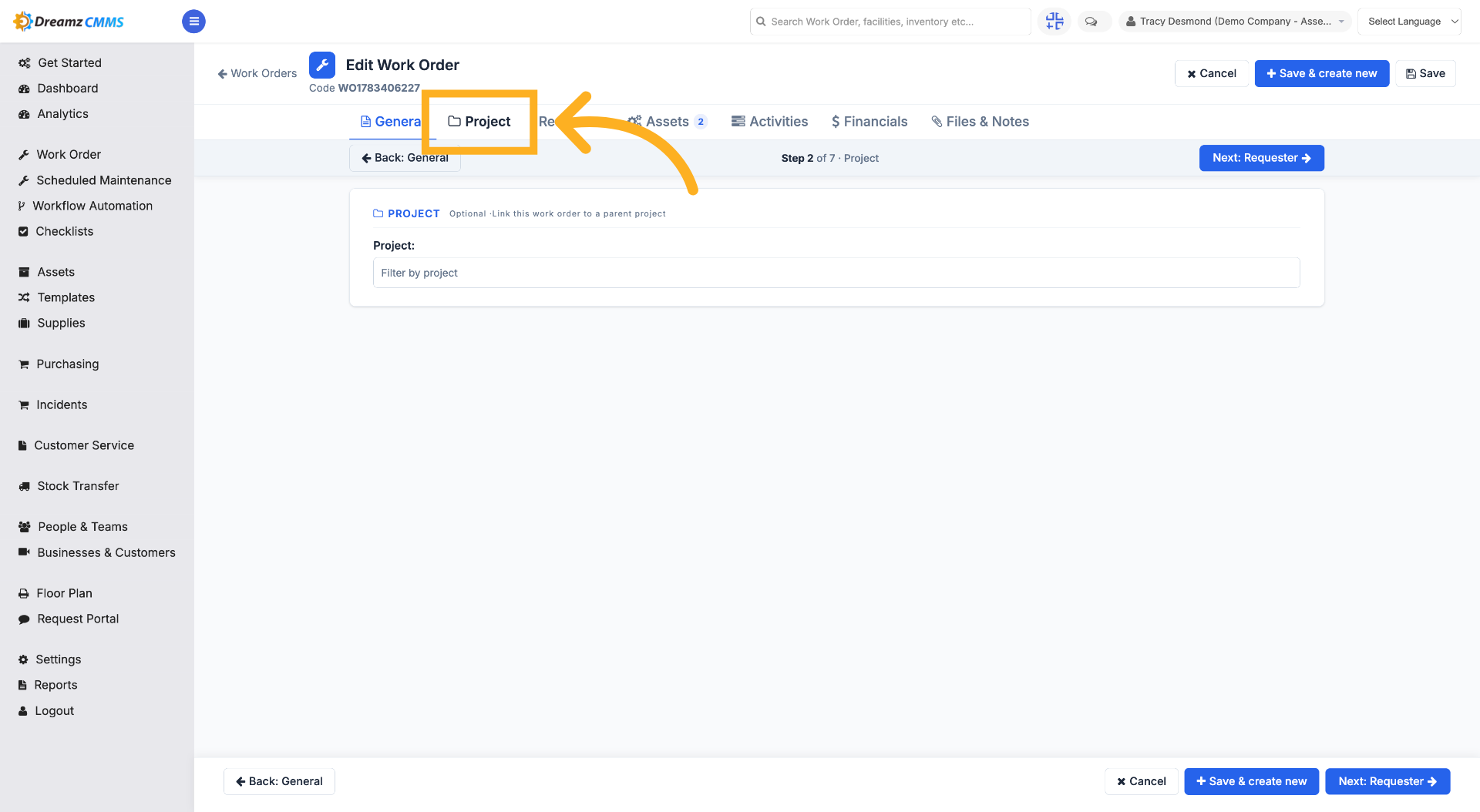
Task: Click the global search field
Action: pyautogui.click(x=890, y=22)
